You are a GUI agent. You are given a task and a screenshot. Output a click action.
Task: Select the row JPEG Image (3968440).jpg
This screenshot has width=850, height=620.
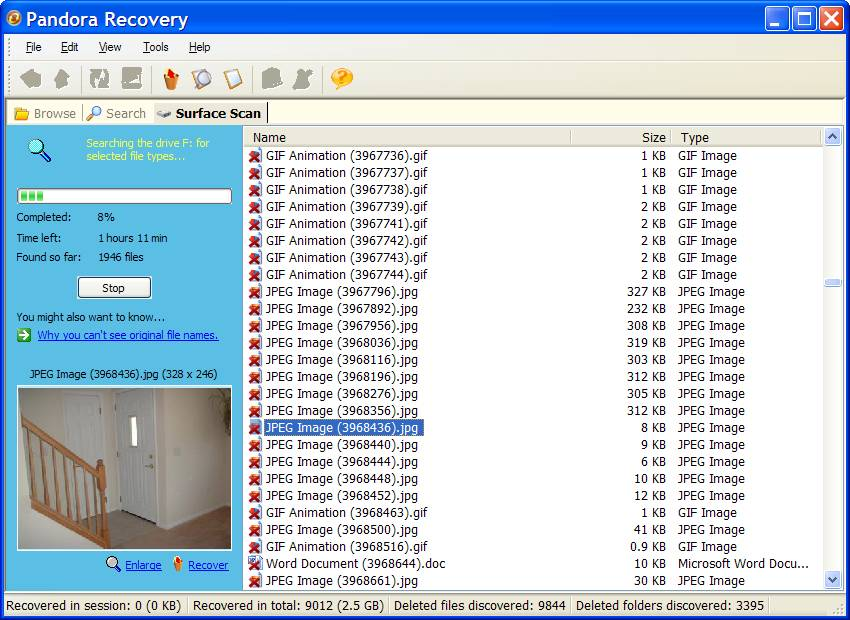(534, 445)
